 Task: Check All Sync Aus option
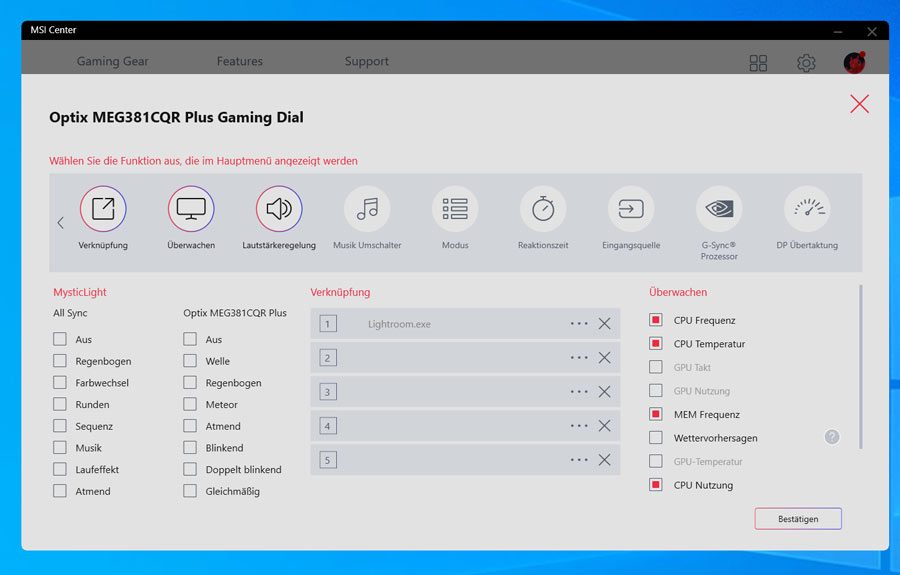(60, 339)
